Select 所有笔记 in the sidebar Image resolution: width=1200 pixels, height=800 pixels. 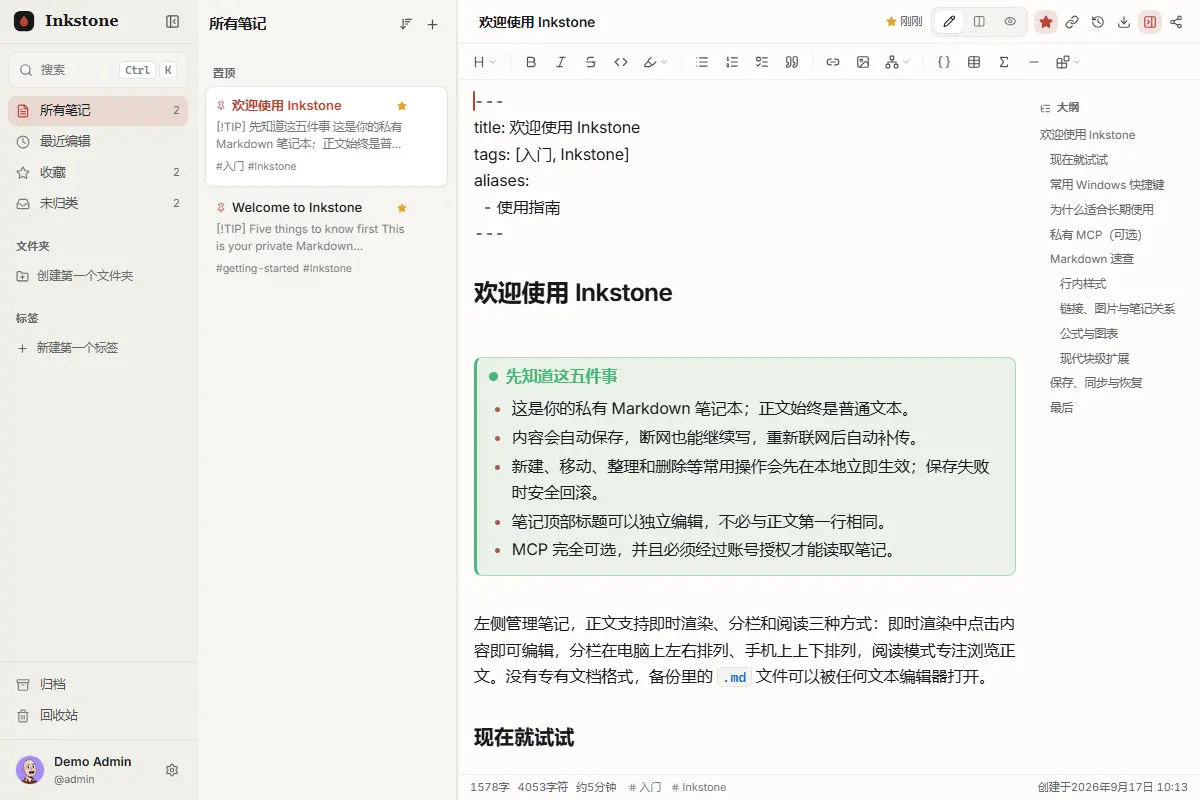(98, 110)
